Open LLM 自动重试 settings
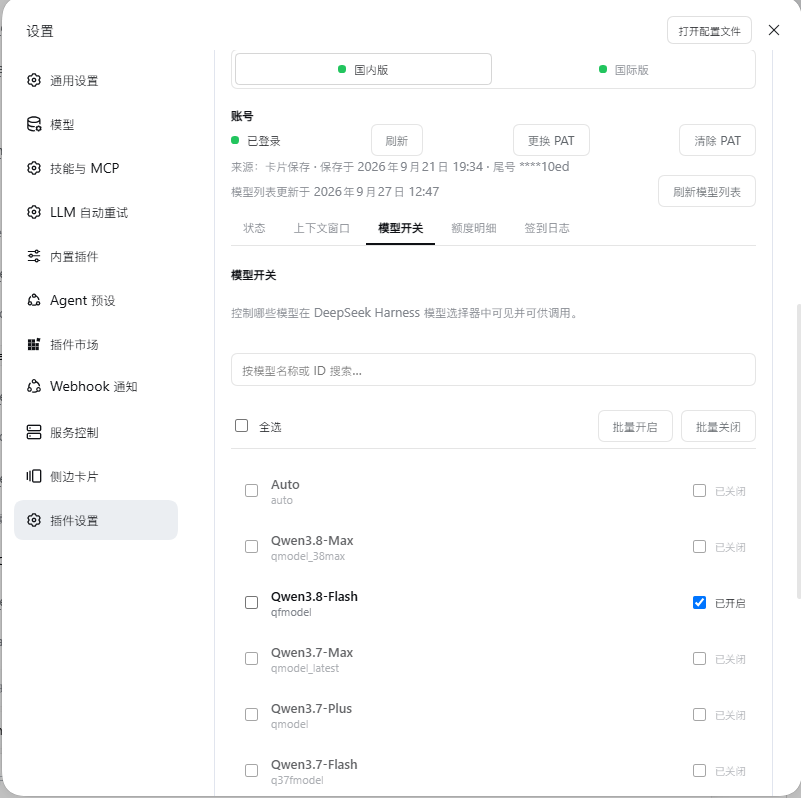This screenshot has width=801, height=798. coord(96,212)
